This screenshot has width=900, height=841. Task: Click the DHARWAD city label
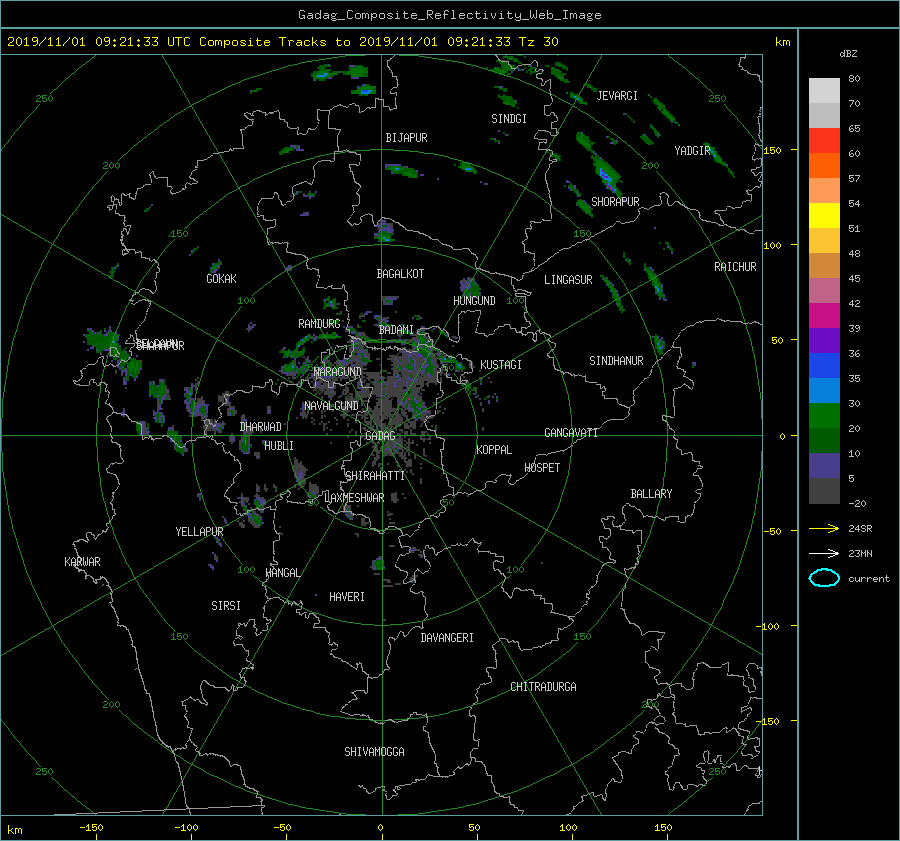(261, 427)
